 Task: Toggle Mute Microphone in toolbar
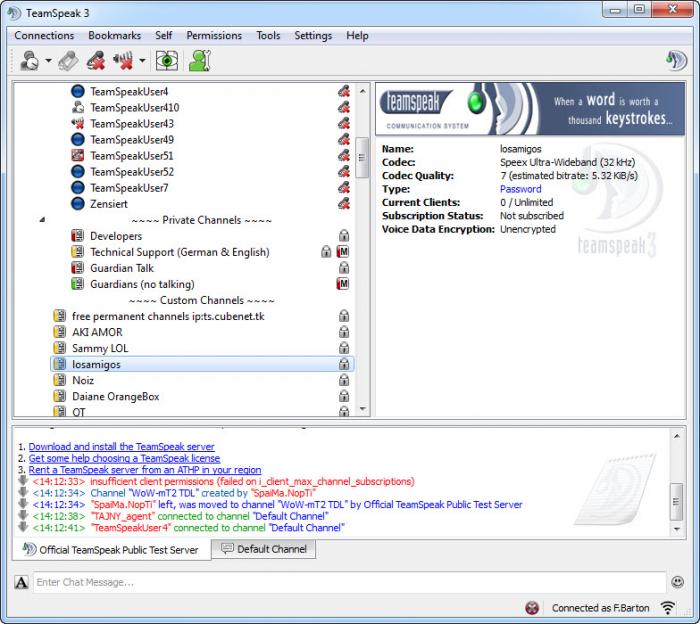(x=96, y=60)
